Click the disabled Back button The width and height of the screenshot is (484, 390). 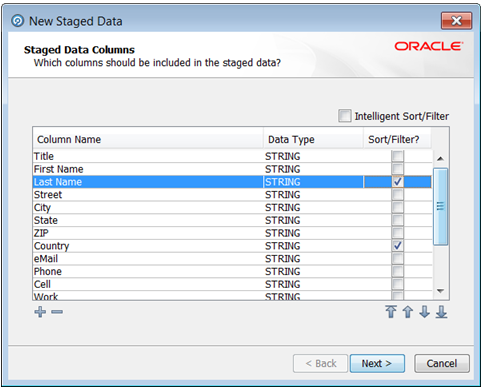point(320,363)
